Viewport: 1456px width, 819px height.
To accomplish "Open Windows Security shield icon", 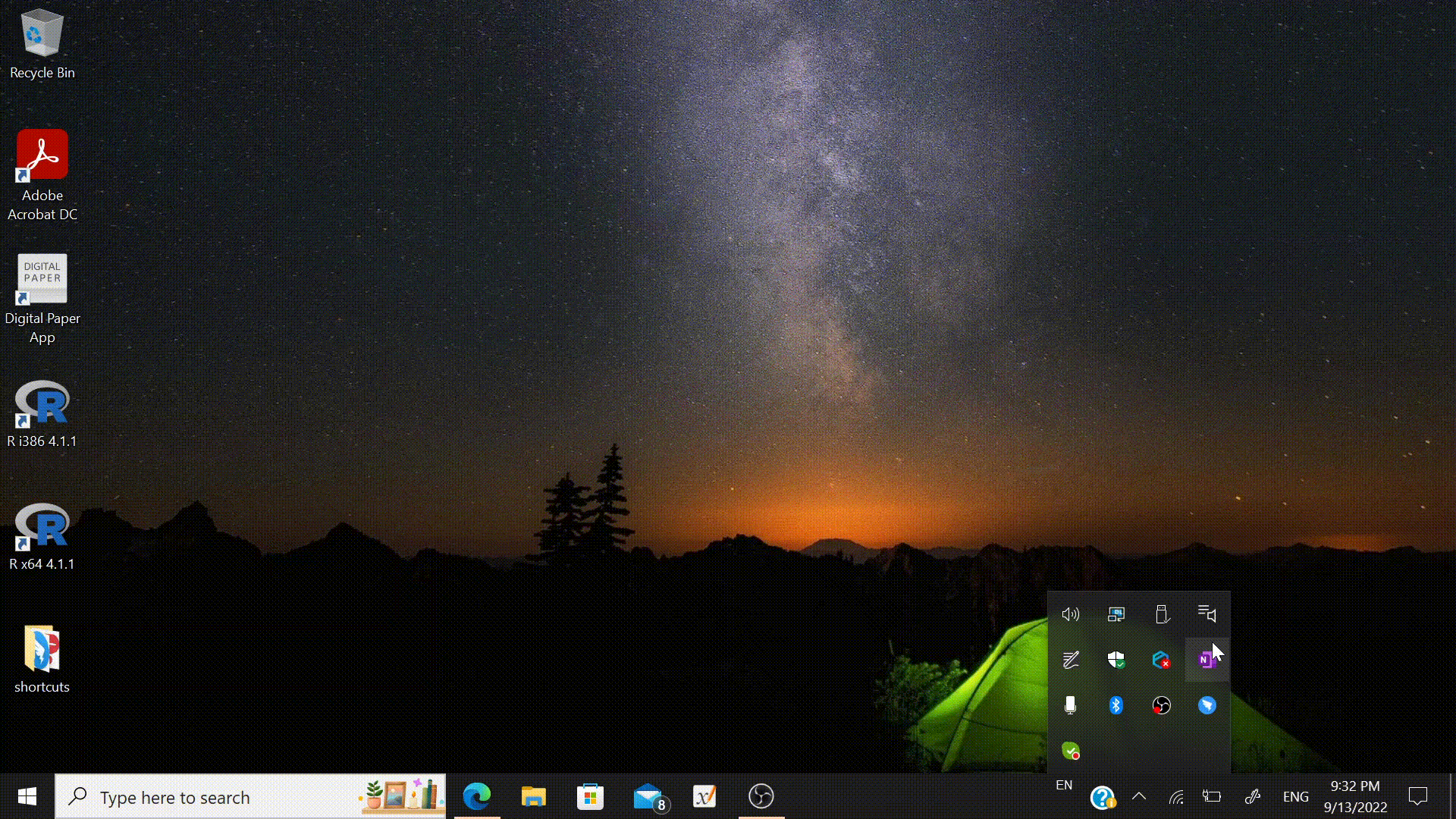I will coord(1116,660).
